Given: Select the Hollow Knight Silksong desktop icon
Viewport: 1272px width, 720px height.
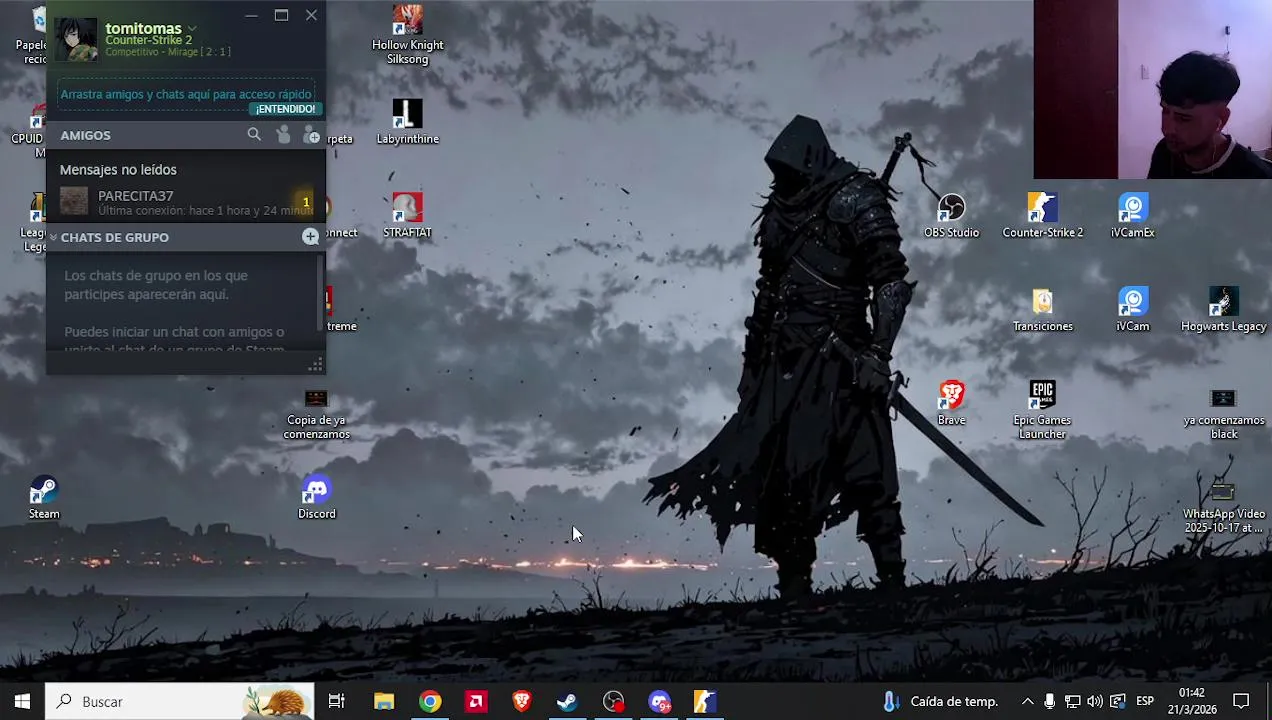Looking at the screenshot, I should 407,34.
